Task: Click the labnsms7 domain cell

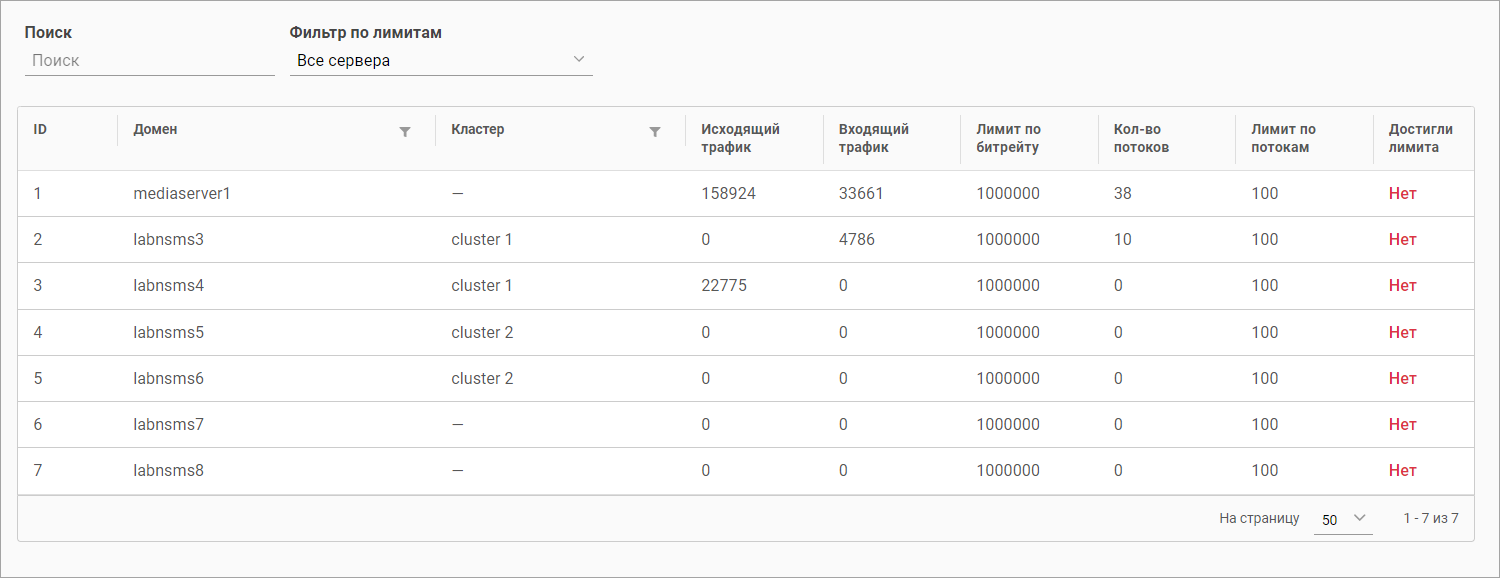Action: click(x=168, y=424)
